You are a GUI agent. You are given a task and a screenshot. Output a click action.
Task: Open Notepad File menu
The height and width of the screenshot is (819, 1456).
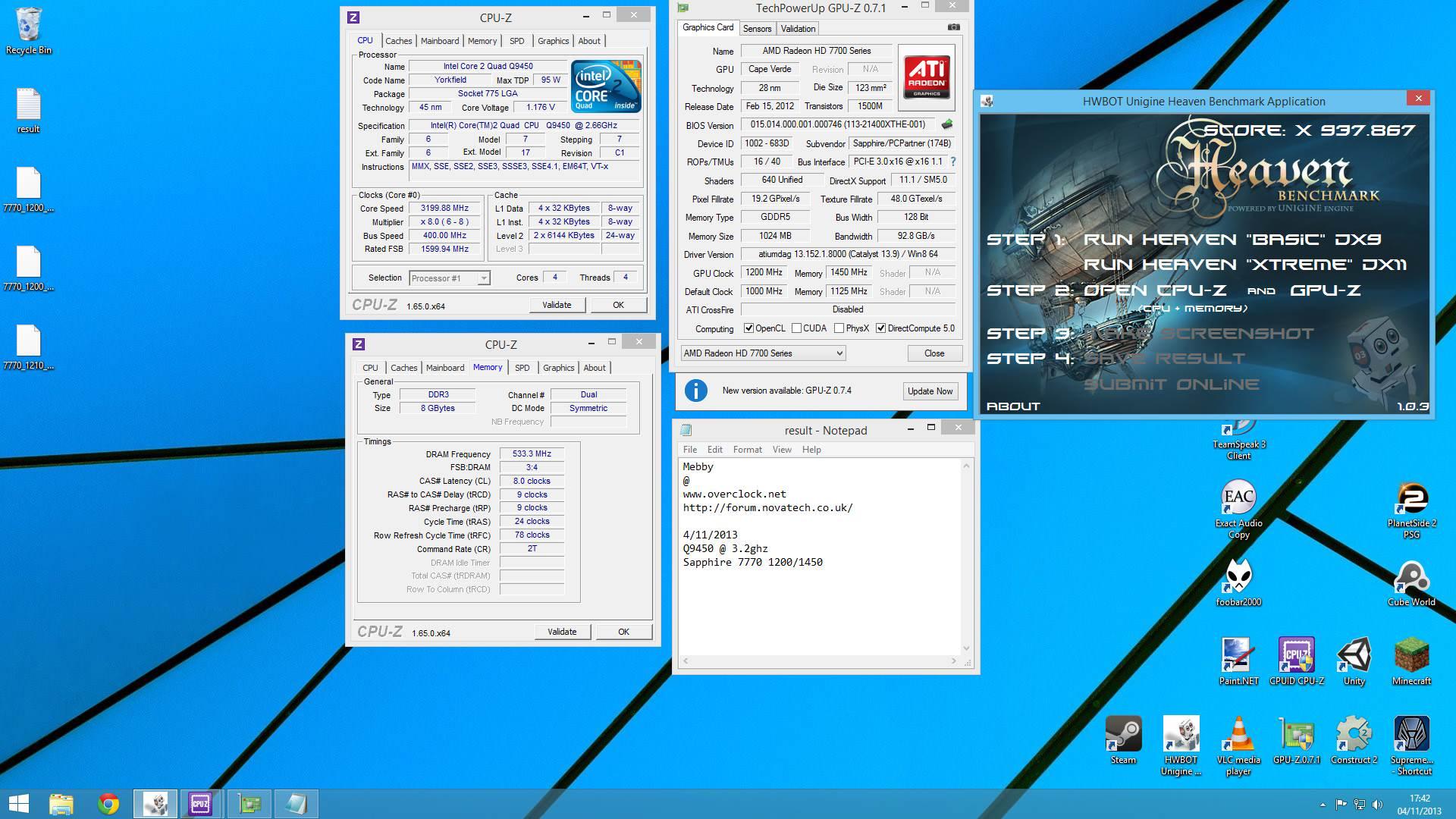pyautogui.click(x=689, y=450)
